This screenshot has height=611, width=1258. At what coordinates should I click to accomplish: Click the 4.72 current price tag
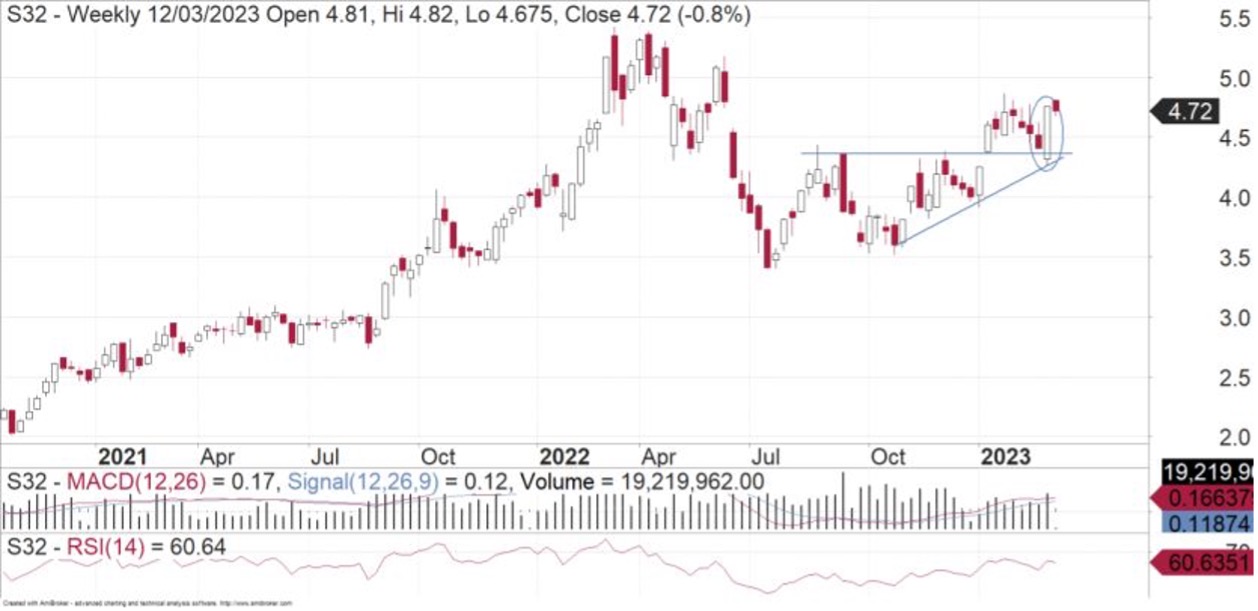(1188, 111)
